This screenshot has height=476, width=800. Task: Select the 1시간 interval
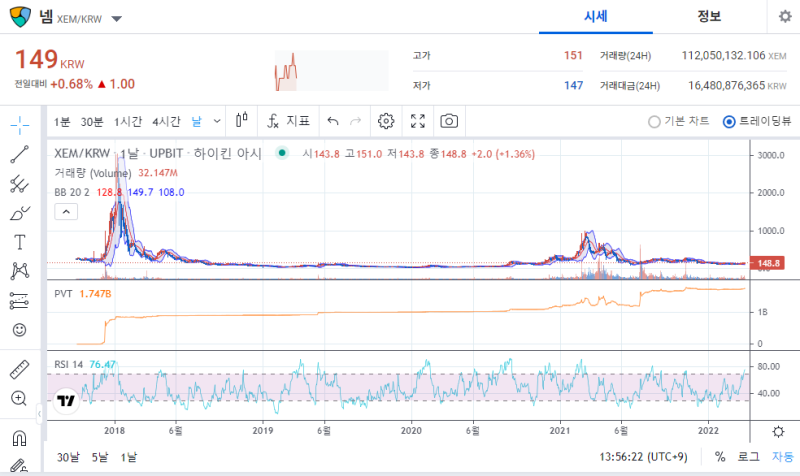point(128,121)
